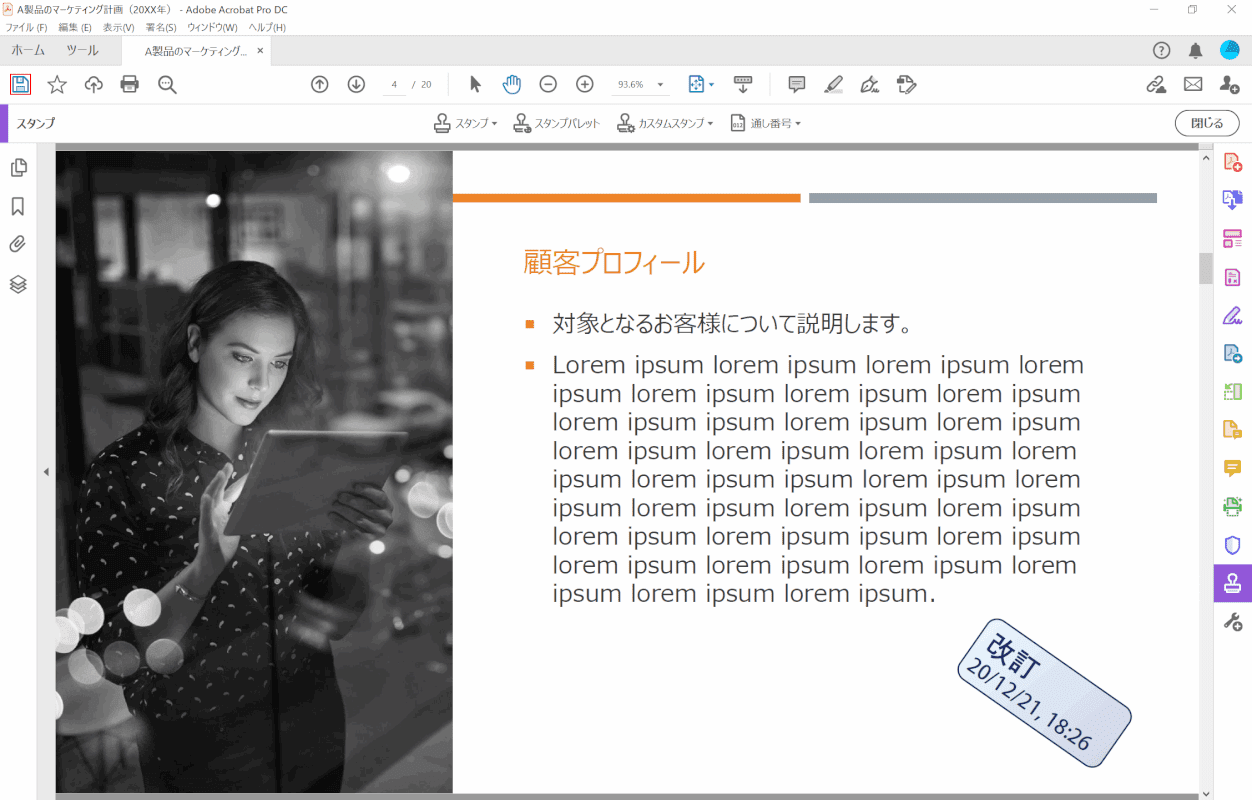Viewport: 1252px width, 800px height.
Task: Upload the file with the cloud icon
Action: 93,85
